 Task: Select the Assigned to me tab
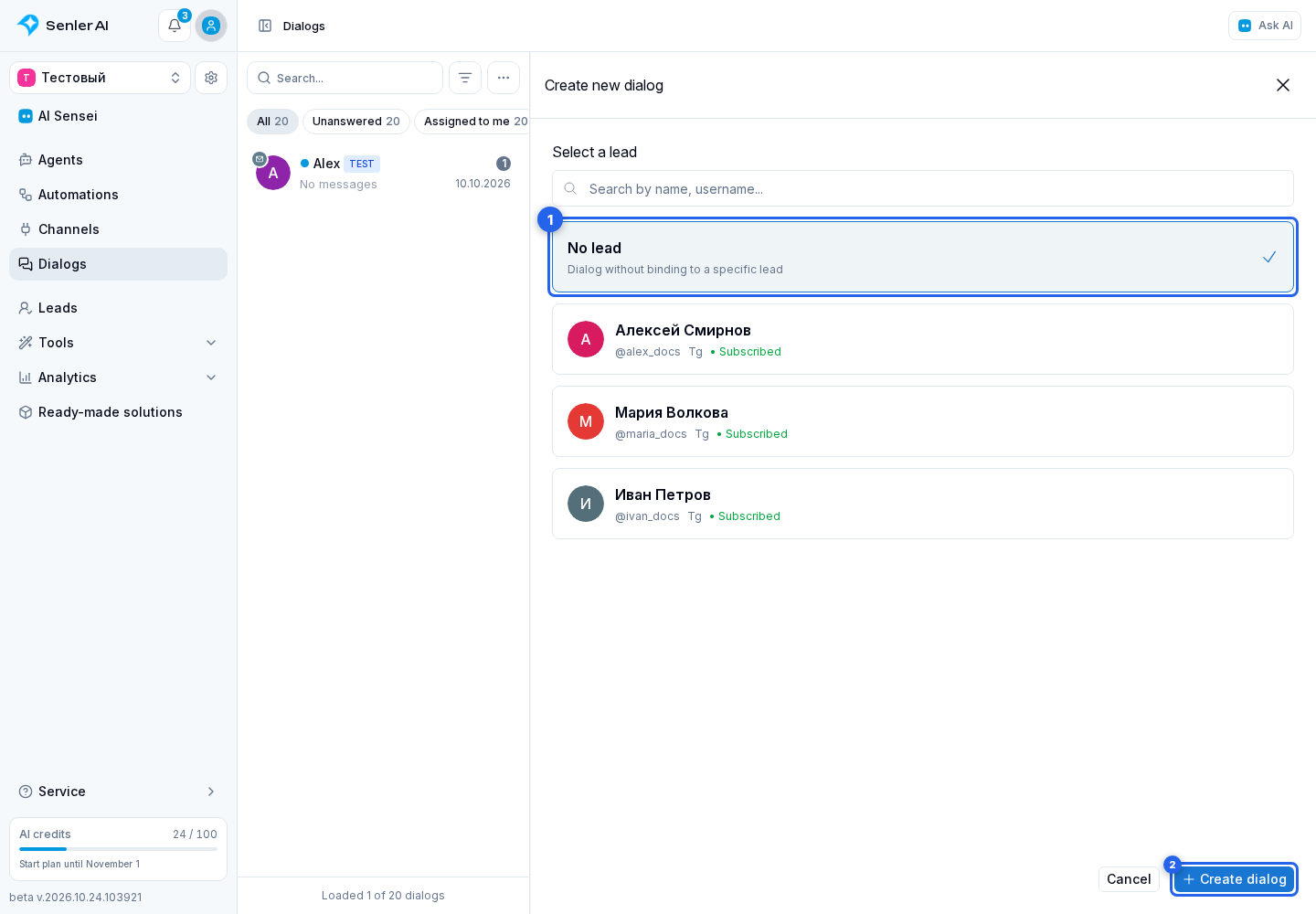pos(472,122)
